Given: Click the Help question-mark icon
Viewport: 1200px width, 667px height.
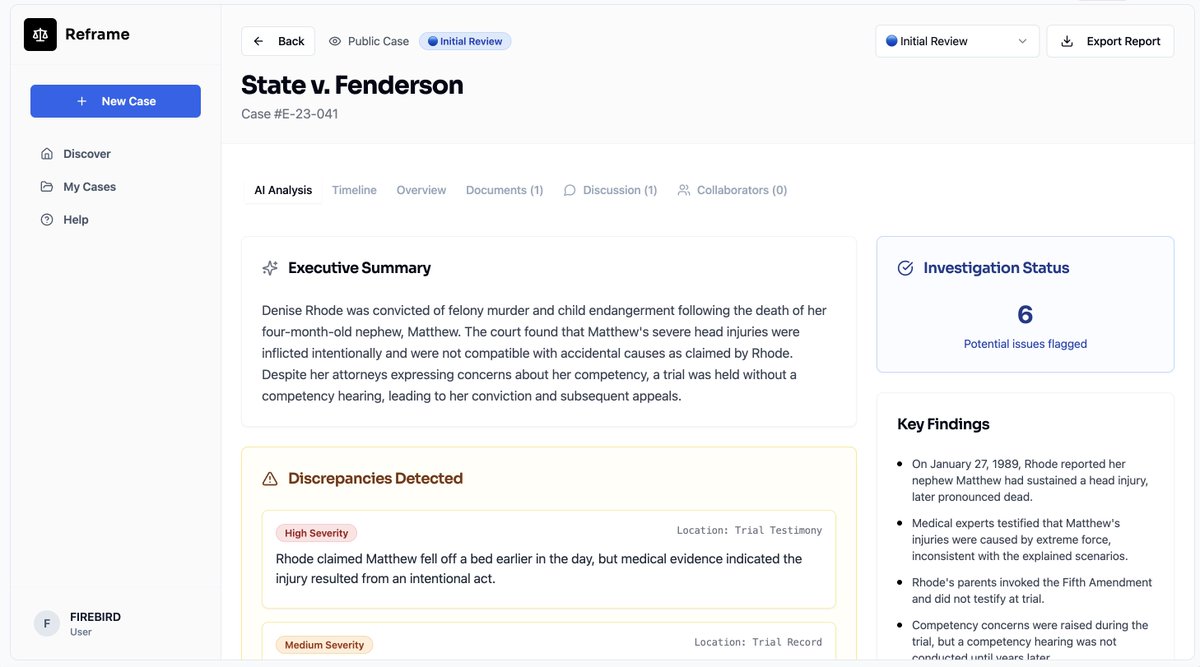Looking at the screenshot, I should pyautogui.click(x=47, y=219).
